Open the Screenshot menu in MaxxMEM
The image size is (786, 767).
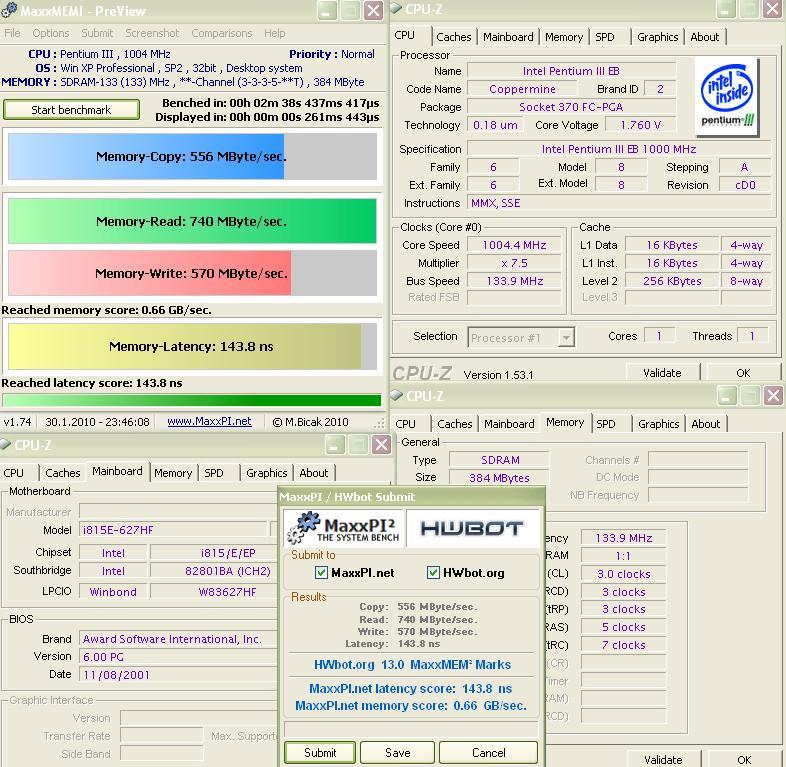(152, 33)
